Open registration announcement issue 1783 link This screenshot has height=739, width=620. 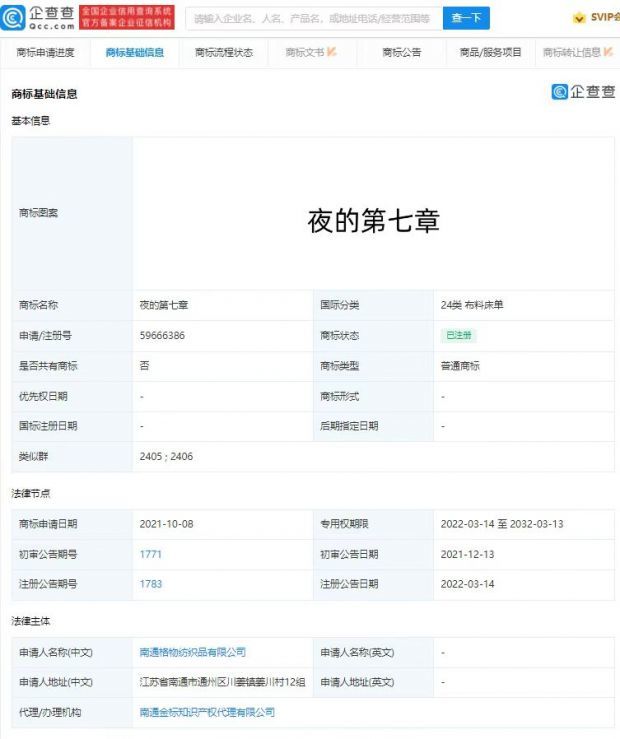[x=151, y=584]
